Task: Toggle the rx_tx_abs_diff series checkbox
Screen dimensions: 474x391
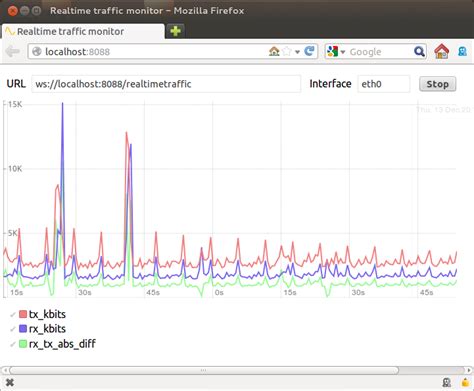Action: pyautogui.click(x=13, y=344)
